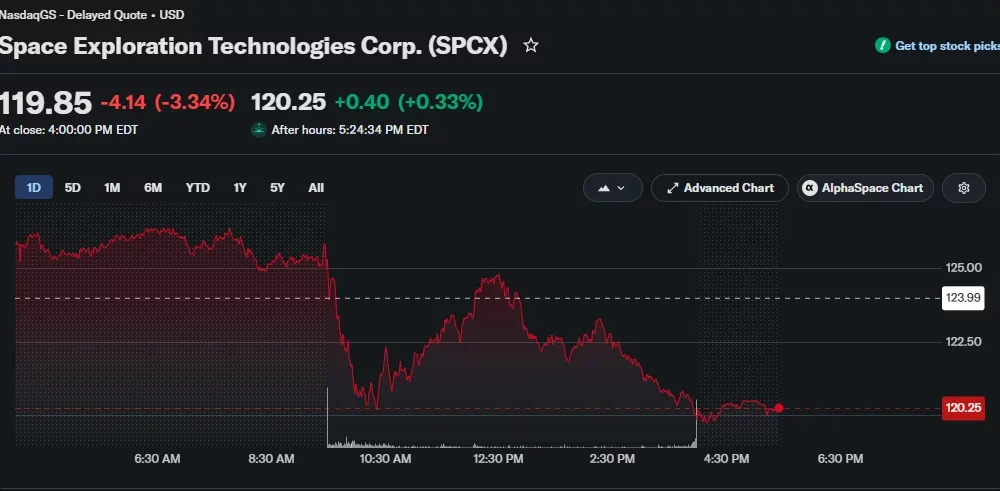Select the 6M range tab
This screenshot has height=491, width=1000.
pyautogui.click(x=153, y=187)
